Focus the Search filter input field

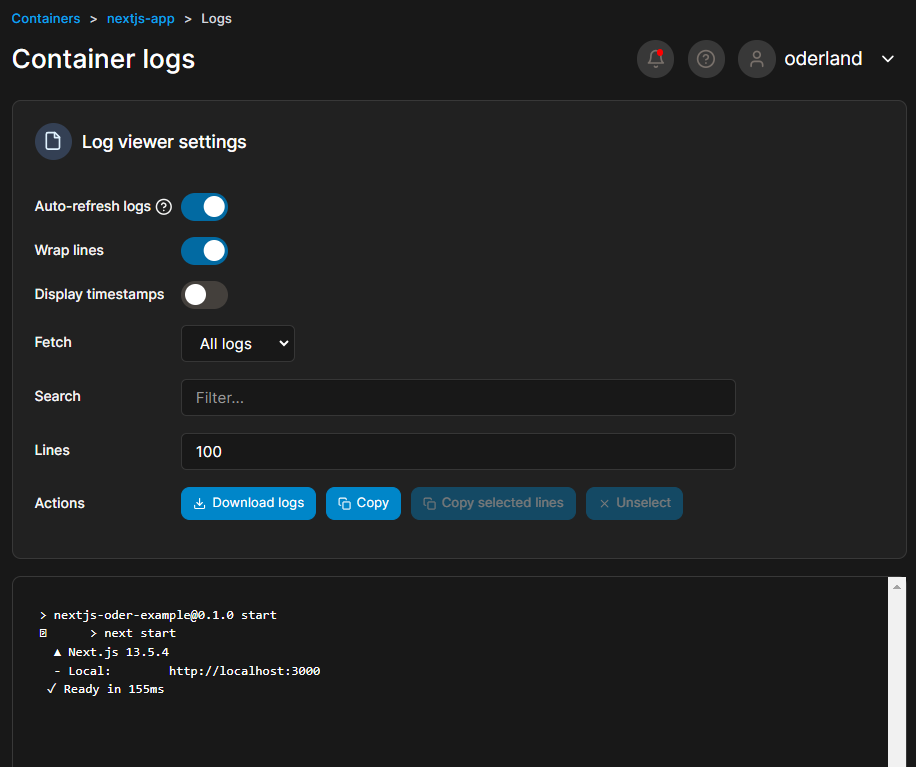[x=458, y=397]
